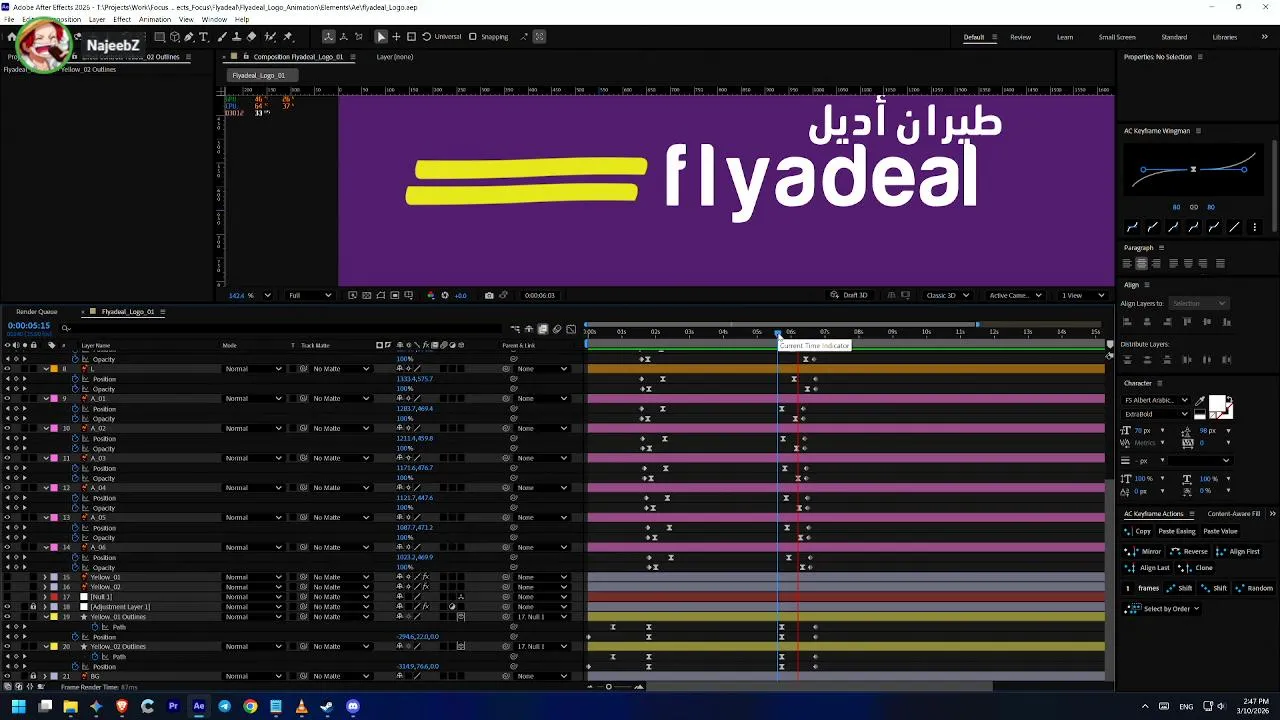
Task: Open the 1 View layout dropdown
Action: 1084,295
